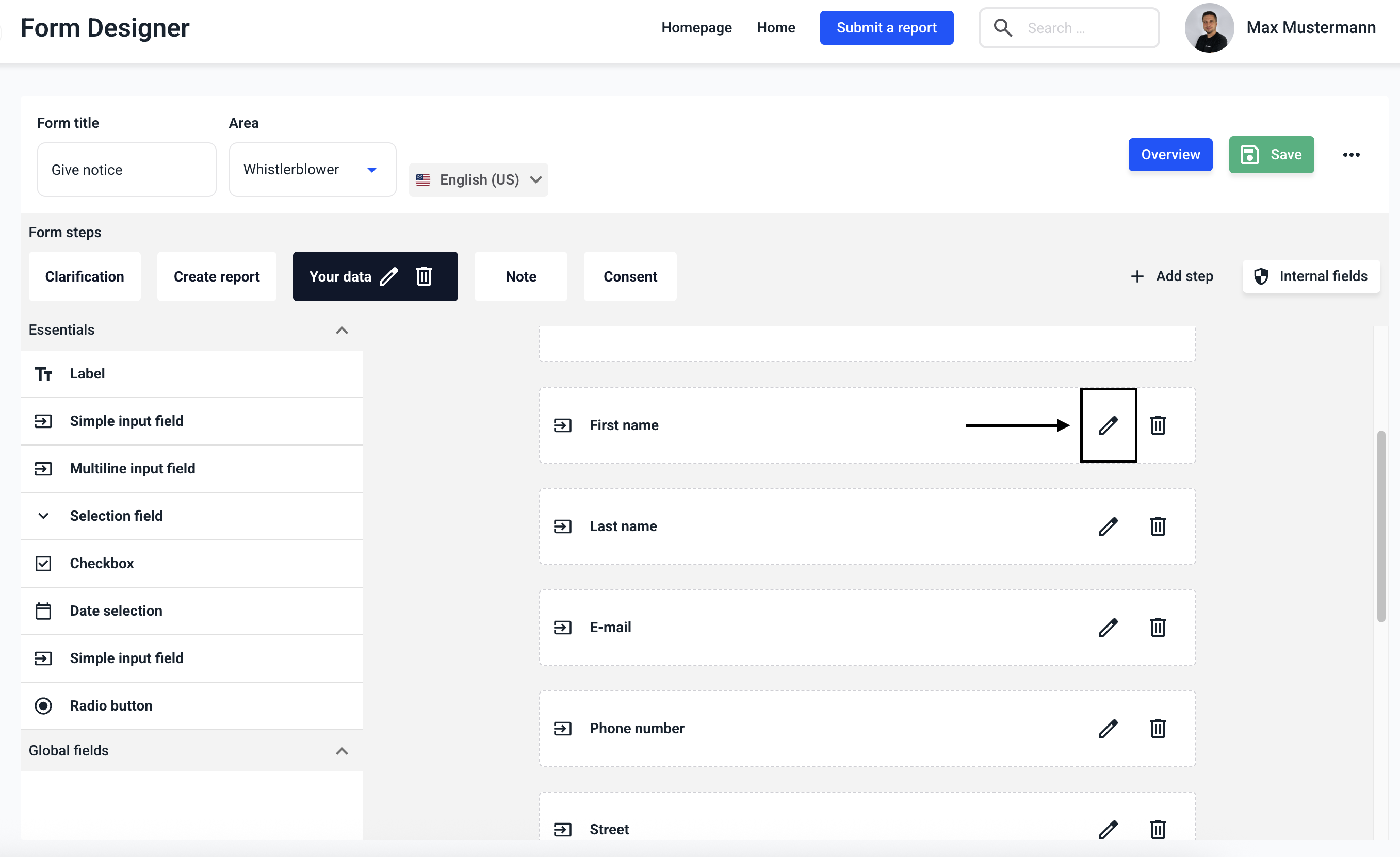Click into the Form title input field
The width and height of the screenshot is (1400, 857).
click(126, 170)
